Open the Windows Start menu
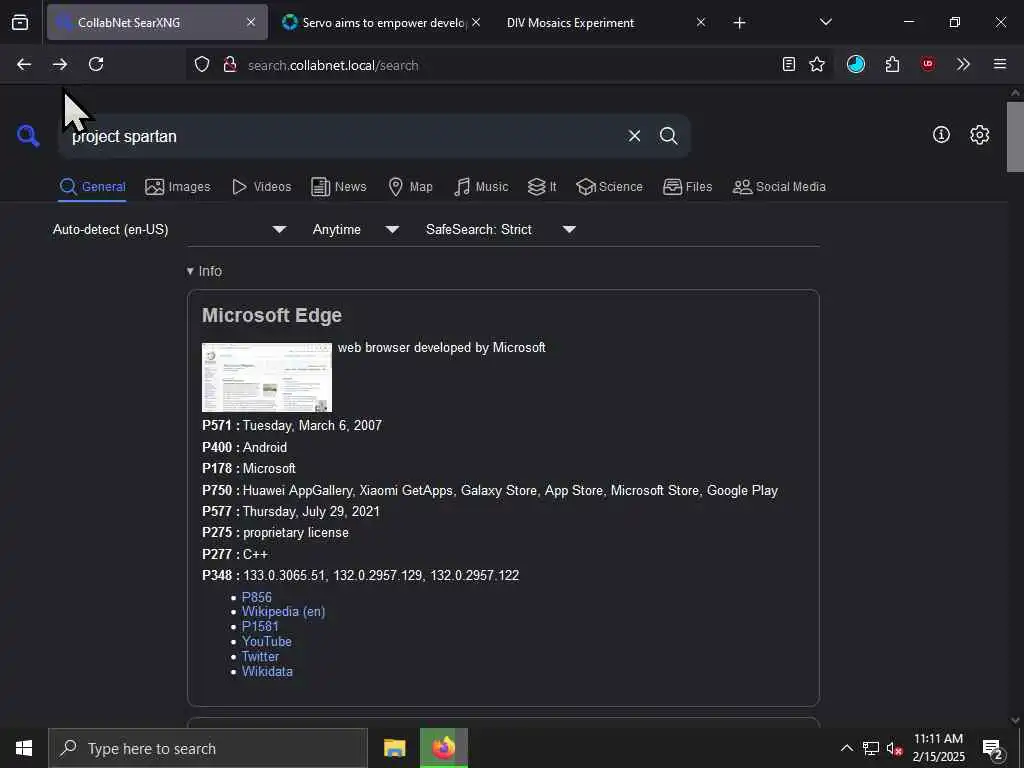Screen dimensions: 1024x768 tap(24, 748)
